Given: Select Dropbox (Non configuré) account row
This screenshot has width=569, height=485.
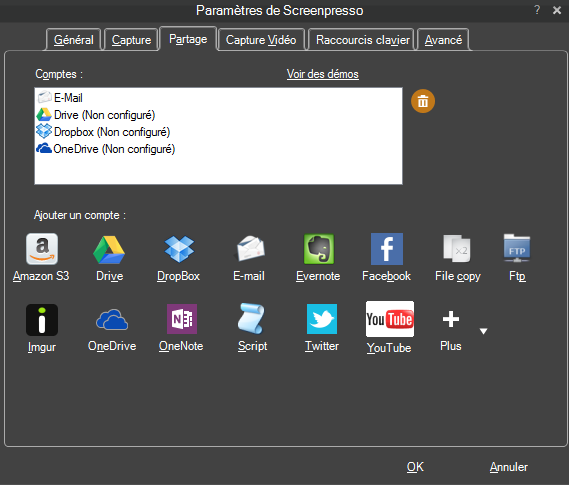Looking at the screenshot, I should [x=218, y=132].
